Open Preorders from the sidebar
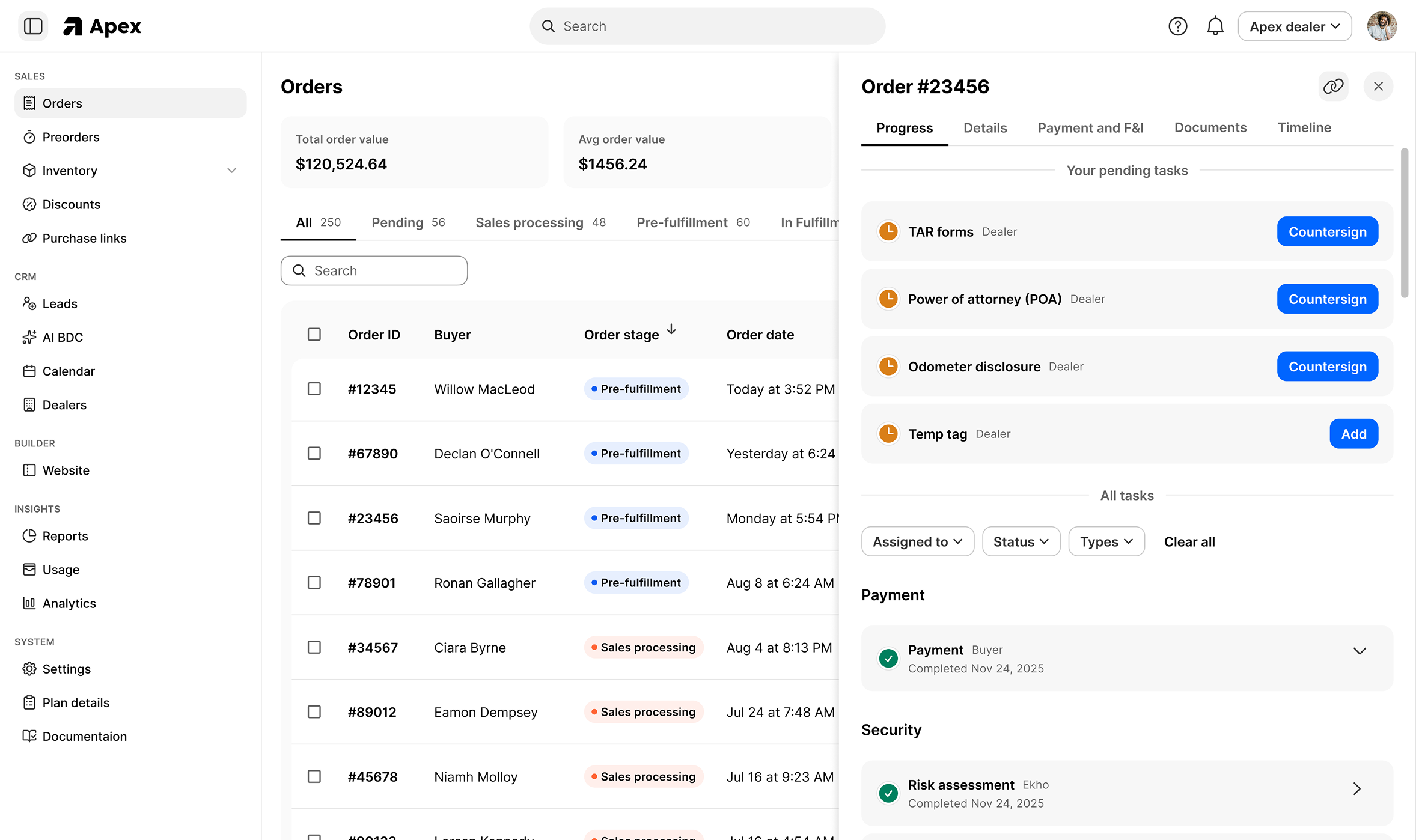1416x840 pixels. (70, 136)
